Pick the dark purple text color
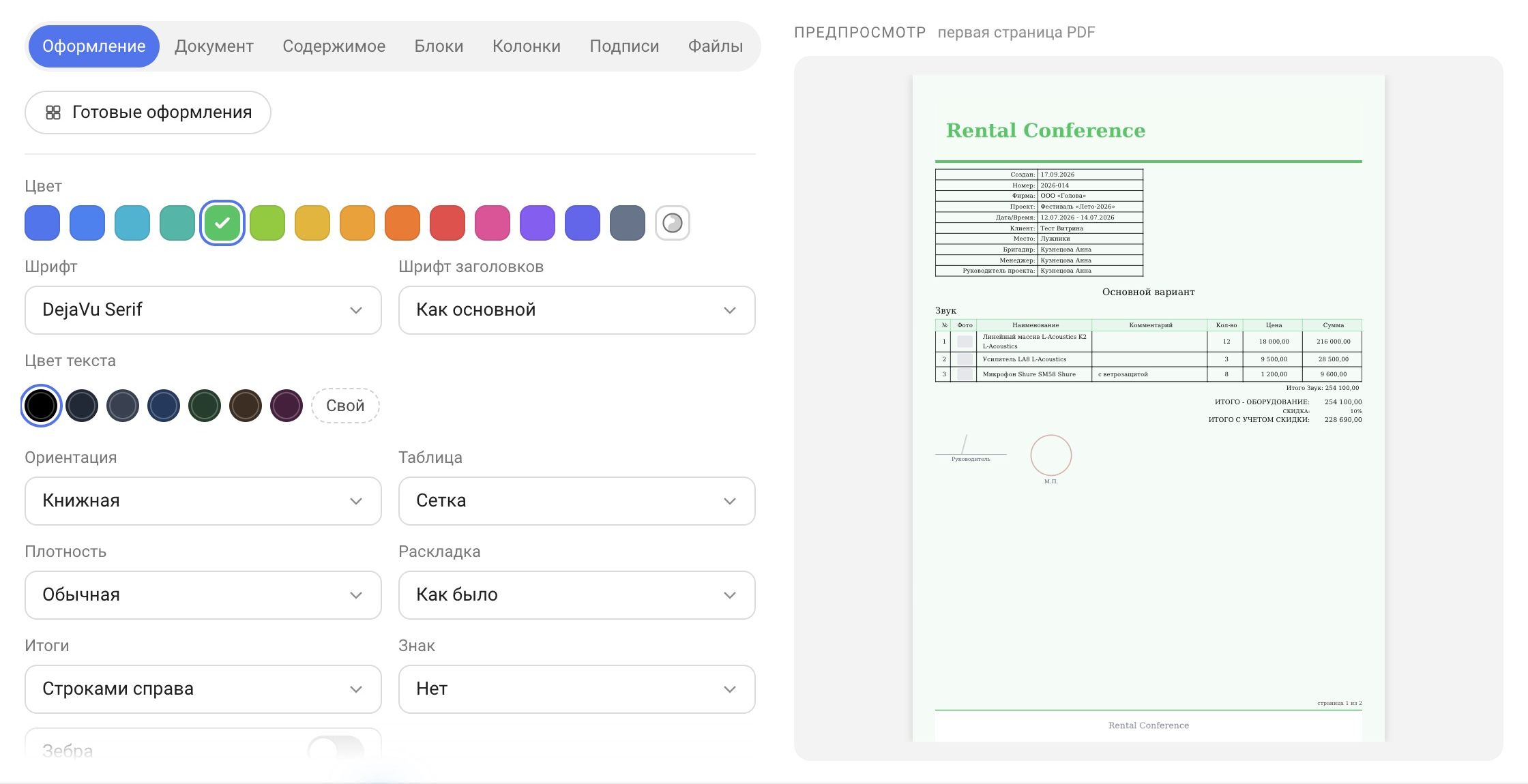Screen dimensions: 1528x784 (286, 406)
